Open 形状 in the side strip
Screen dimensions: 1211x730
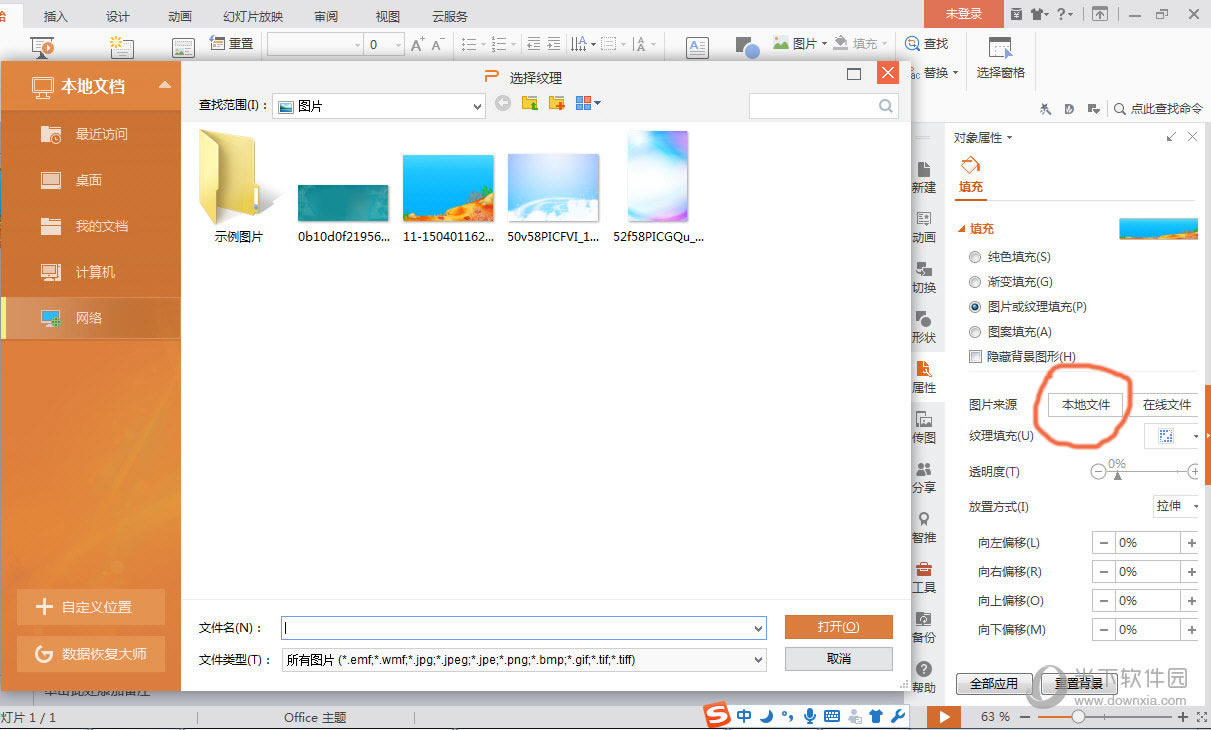tap(924, 328)
